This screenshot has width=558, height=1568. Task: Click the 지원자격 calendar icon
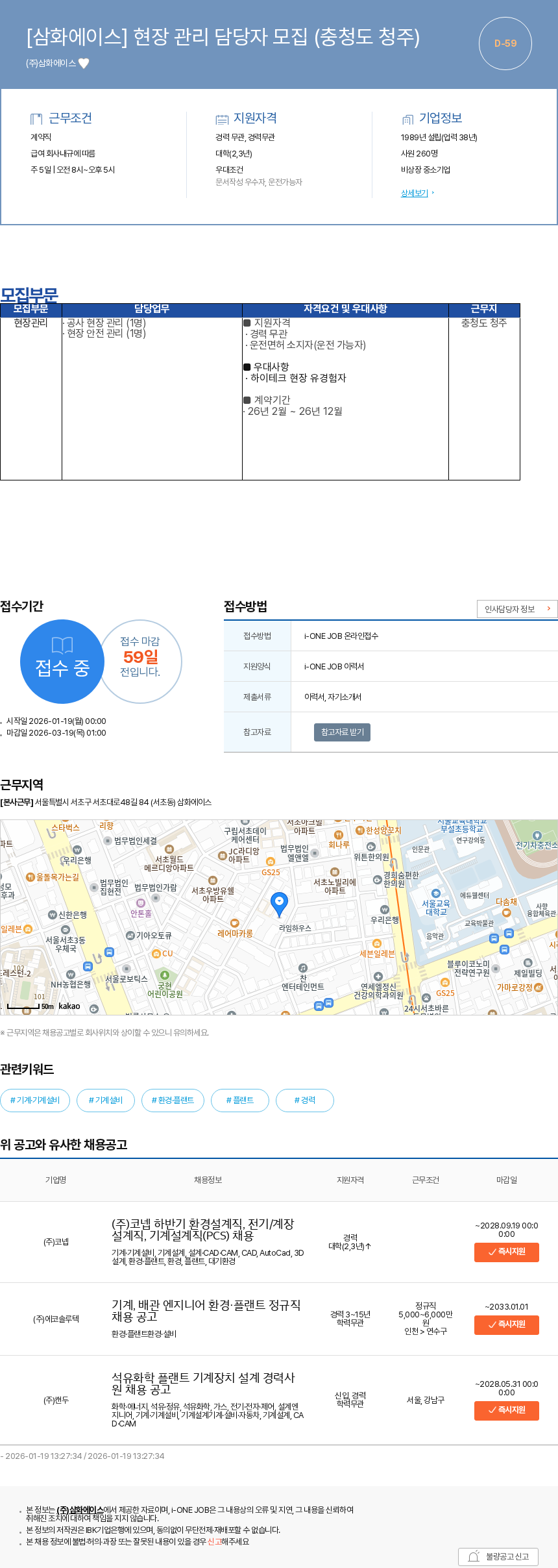tap(222, 119)
